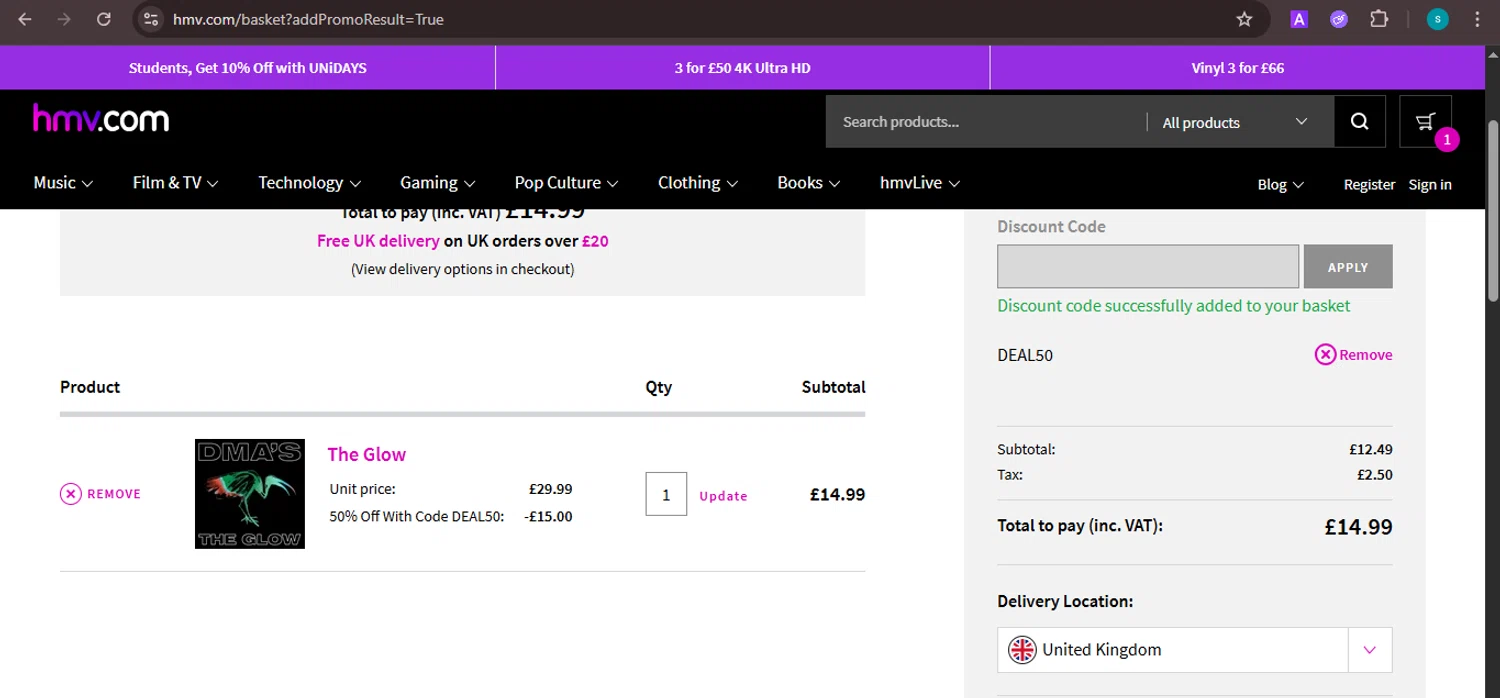
Task: Expand the Film & TV menu
Action: [x=175, y=183]
